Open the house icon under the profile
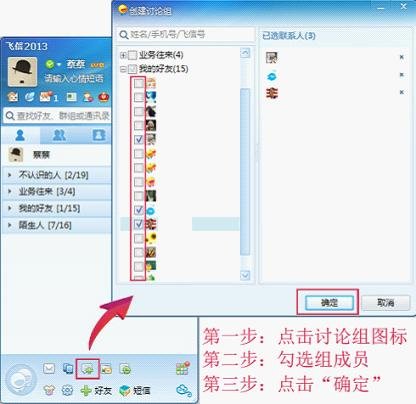The image size is (416, 404). tap(13, 97)
